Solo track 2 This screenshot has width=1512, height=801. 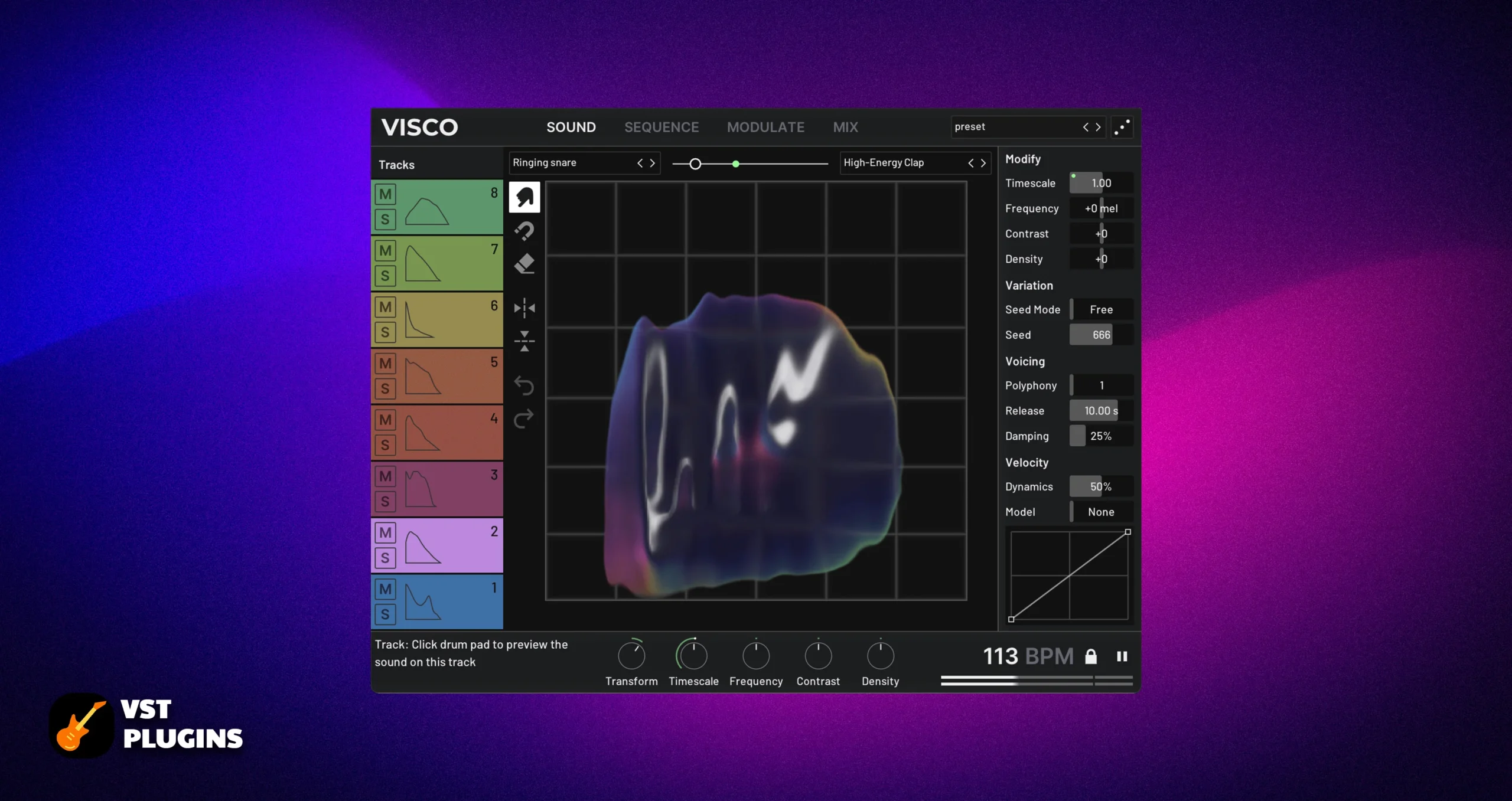385,557
